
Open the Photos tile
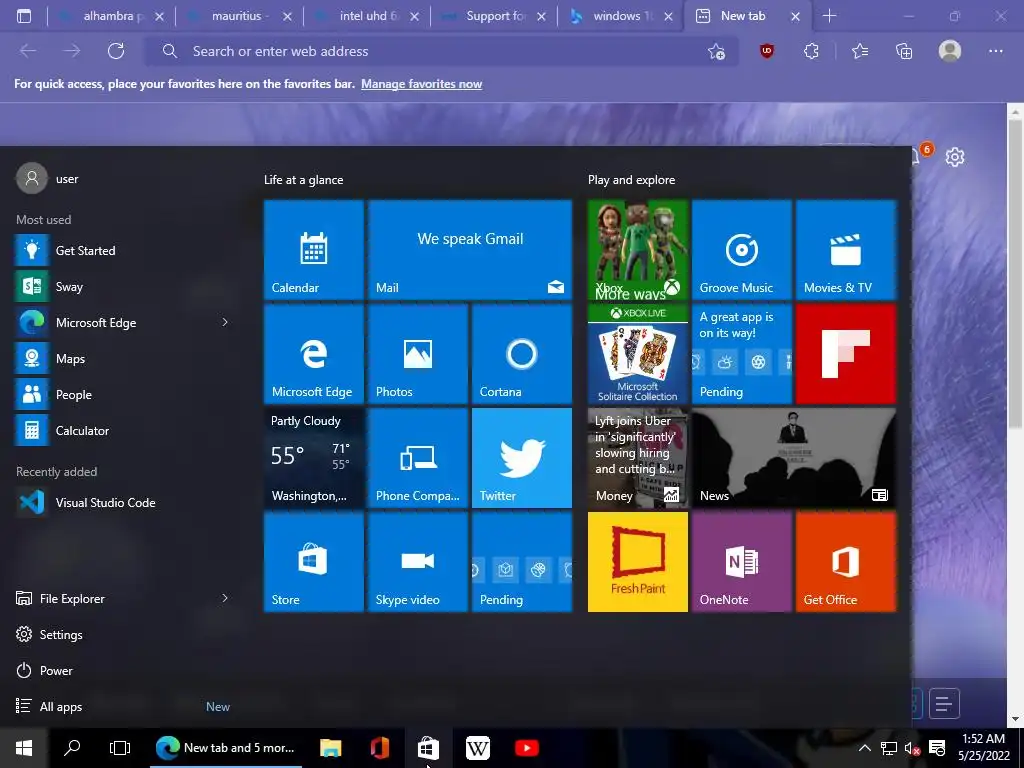[x=418, y=353]
